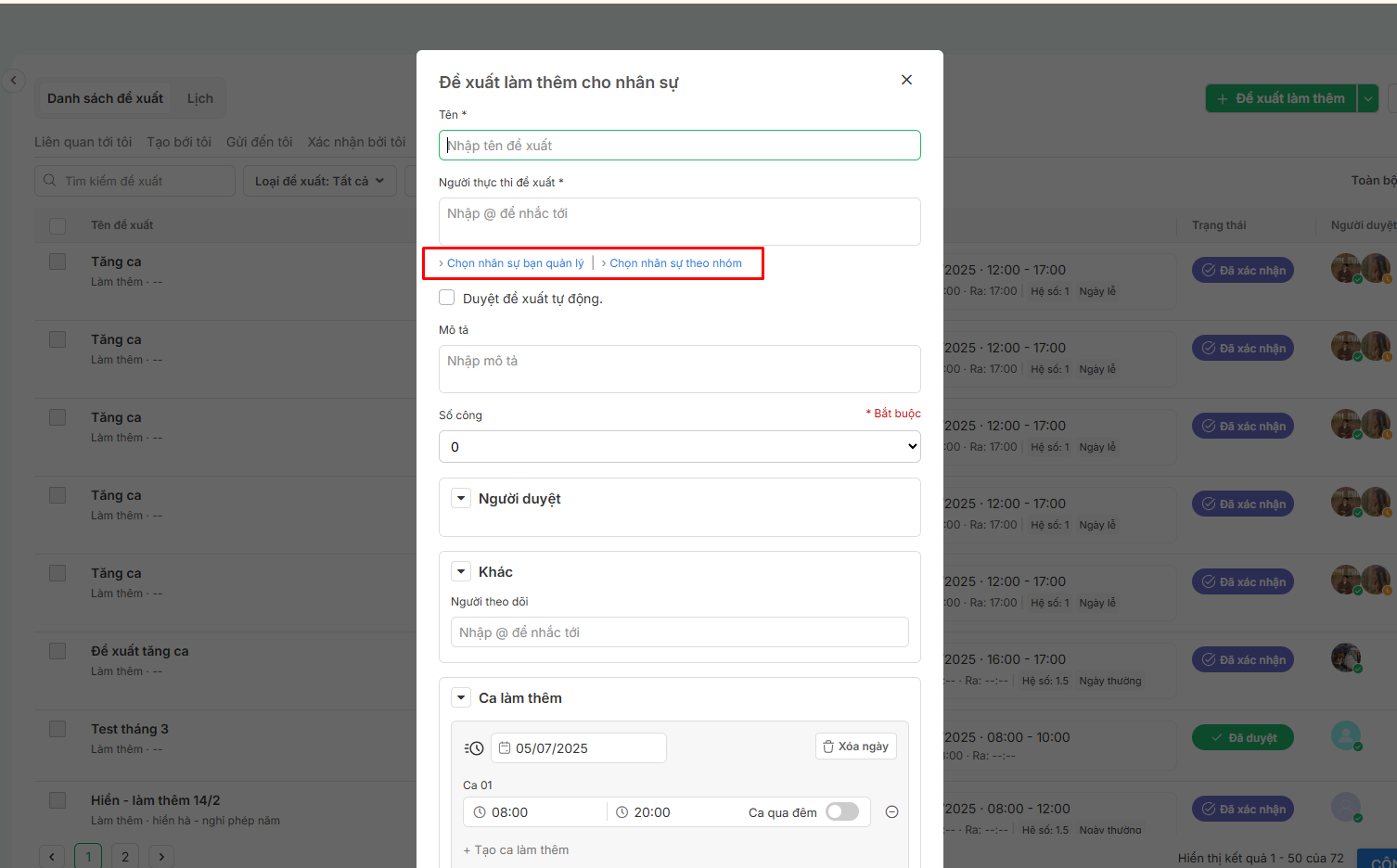Collapse the Ca làm thêm section
The height and width of the screenshot is (868, 1397).
coord(461,697)
